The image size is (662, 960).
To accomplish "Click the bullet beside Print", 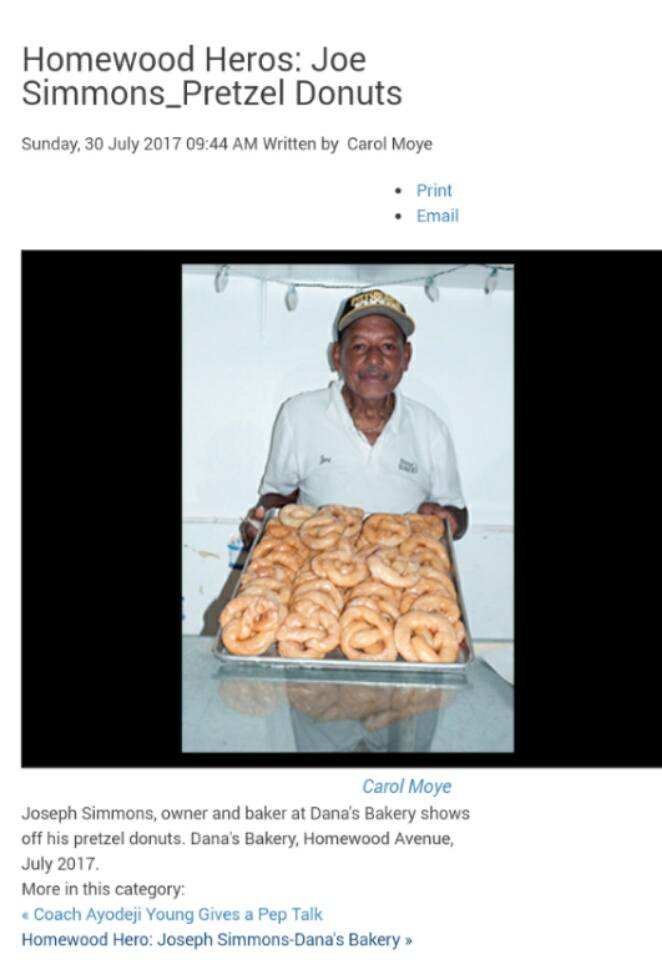I will pyautogui.click(x=399, y=191).
